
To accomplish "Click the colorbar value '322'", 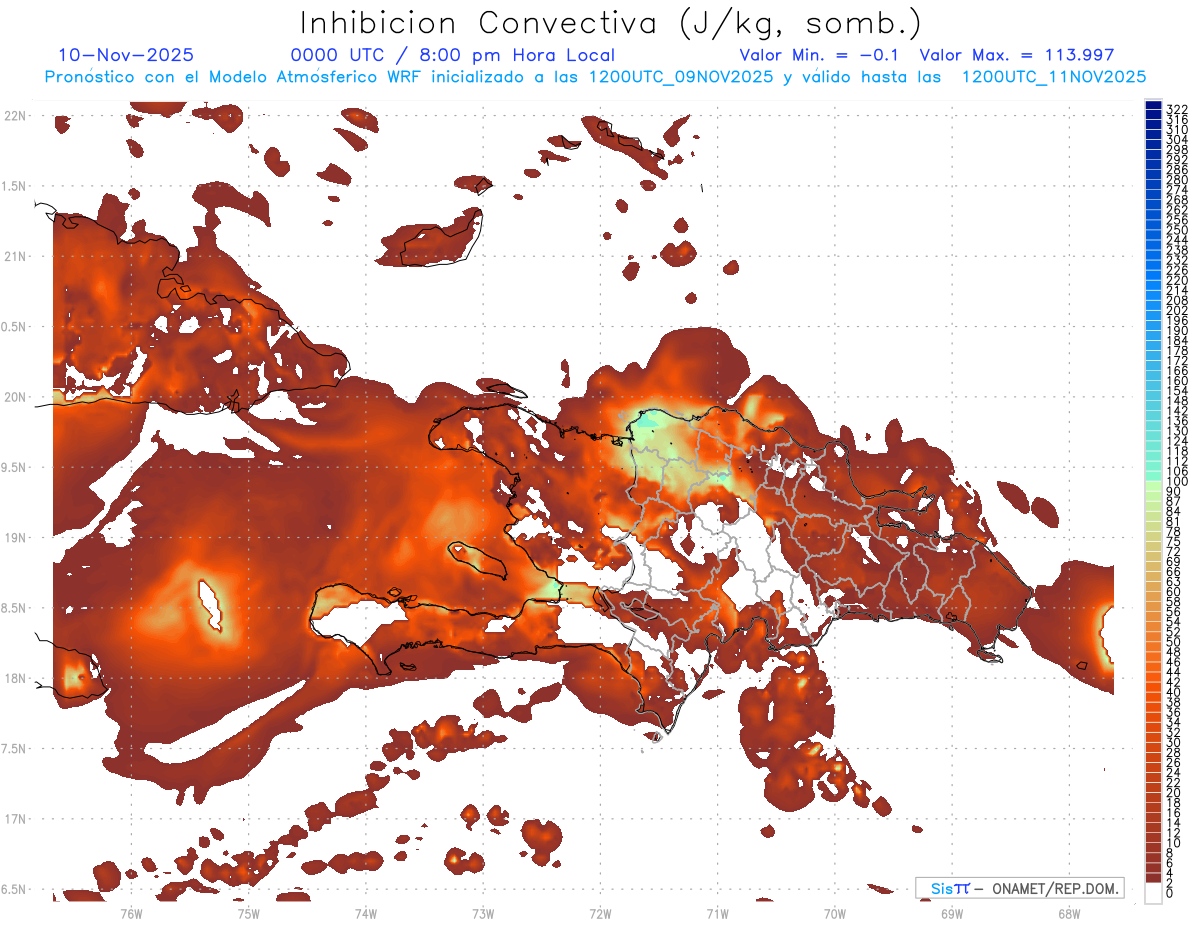I will [1177, 109].
